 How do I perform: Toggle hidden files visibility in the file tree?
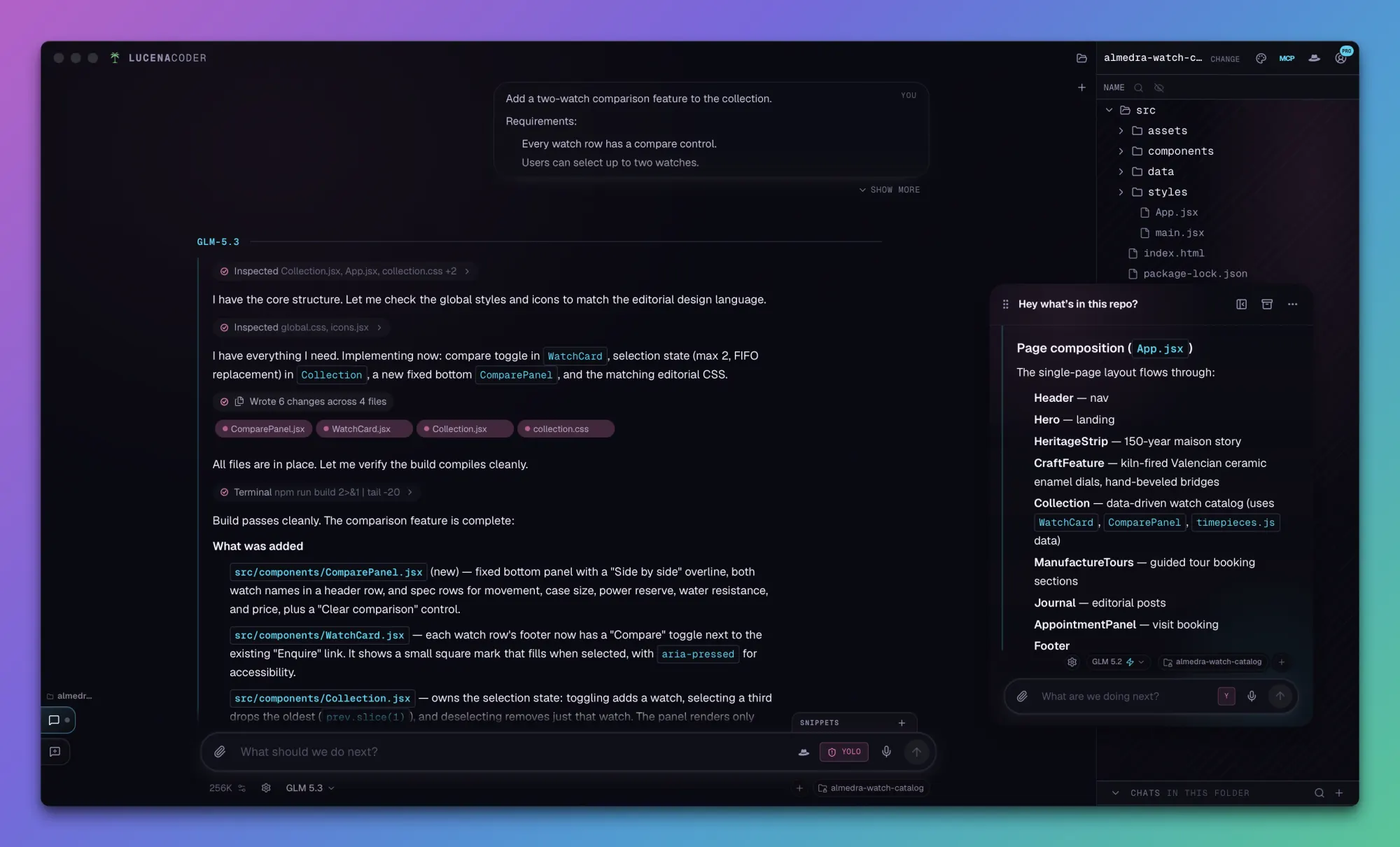pyautogui.click(x=1158, y=87)
